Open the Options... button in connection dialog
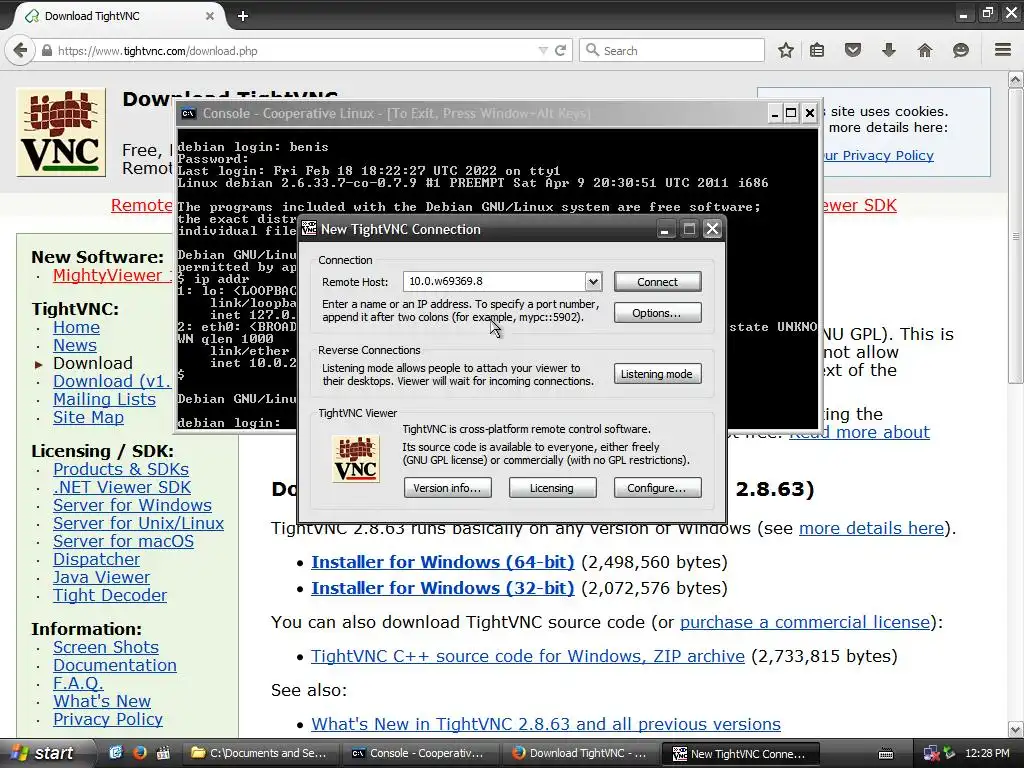 click(658, 313)
